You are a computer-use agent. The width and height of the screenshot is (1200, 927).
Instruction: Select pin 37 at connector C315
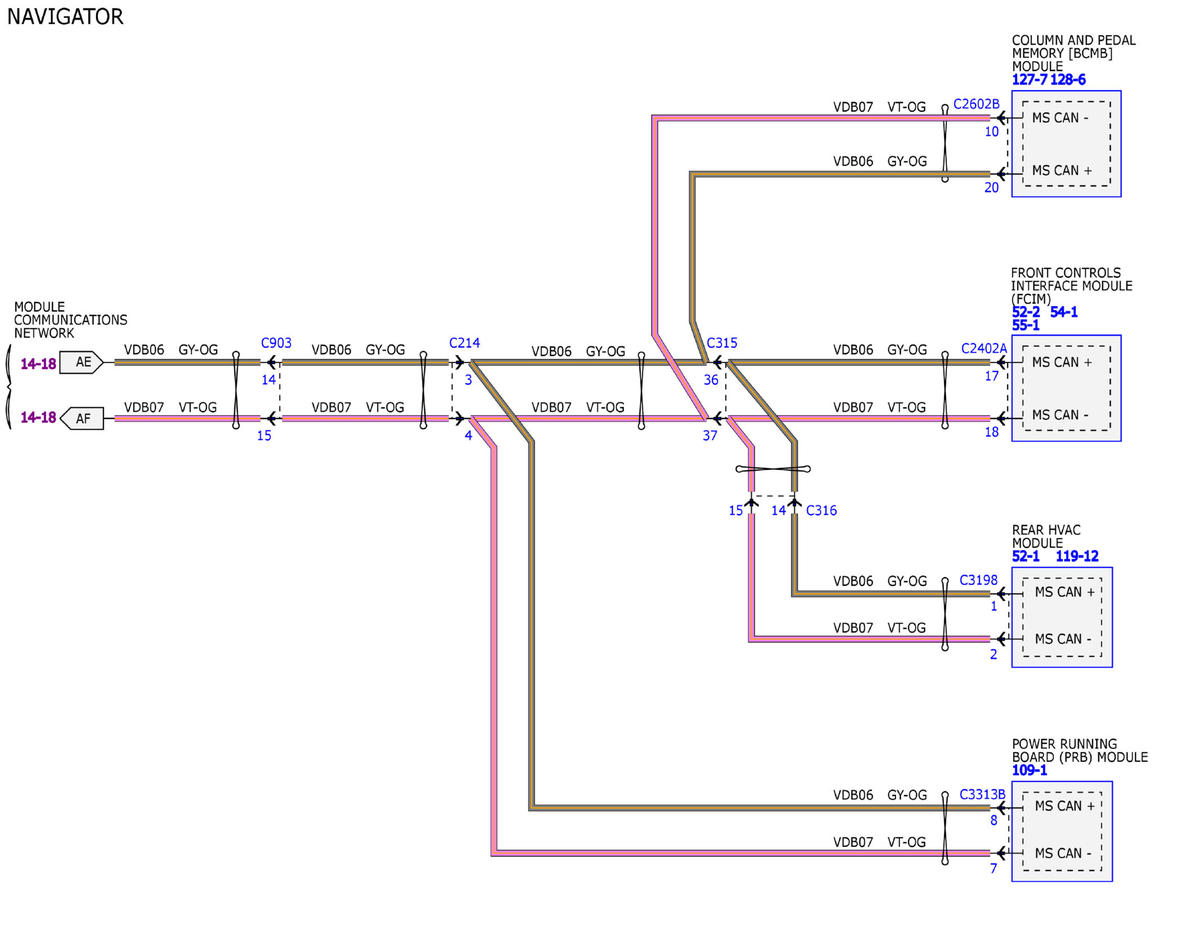click(710, 435)
